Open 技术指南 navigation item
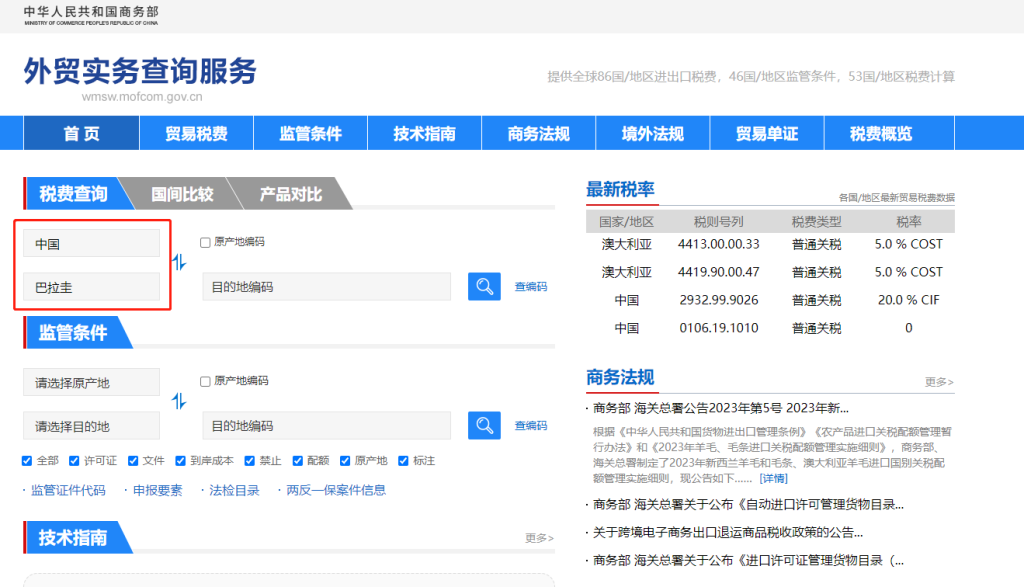 click(424, 133)
